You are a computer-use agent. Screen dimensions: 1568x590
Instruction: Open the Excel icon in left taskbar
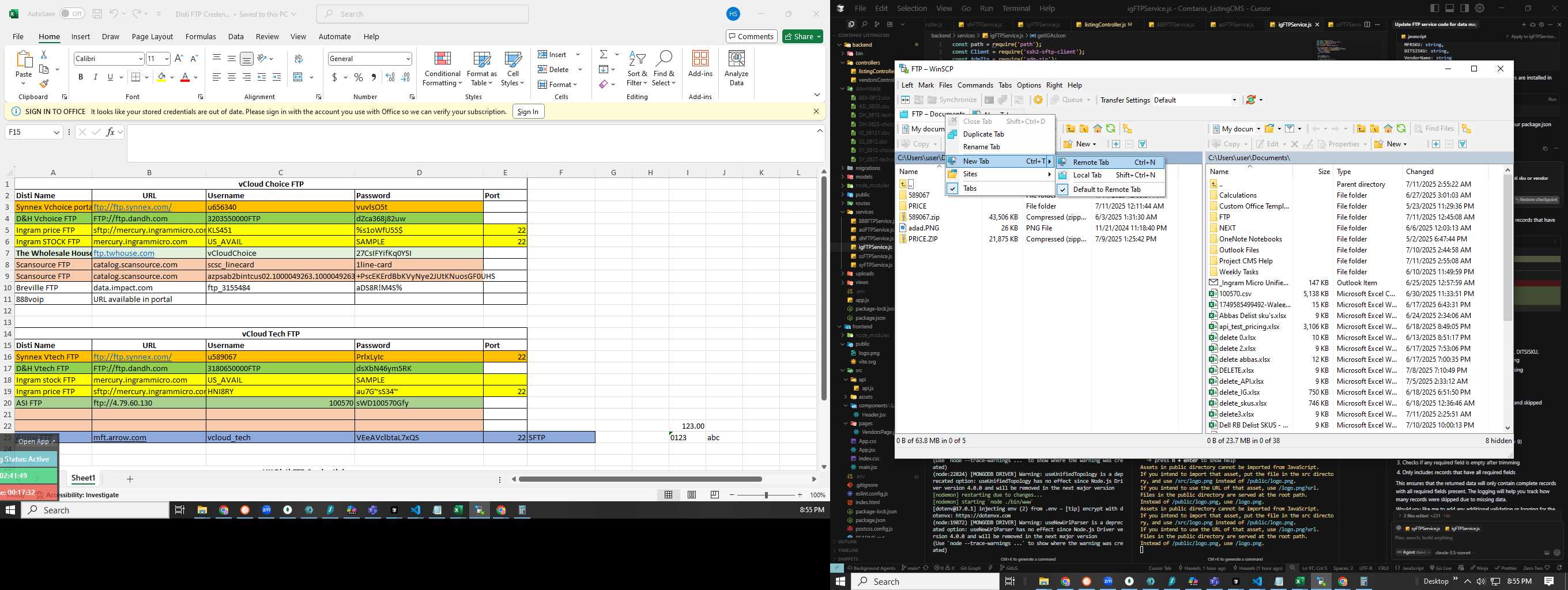click(x=458, y=510)
